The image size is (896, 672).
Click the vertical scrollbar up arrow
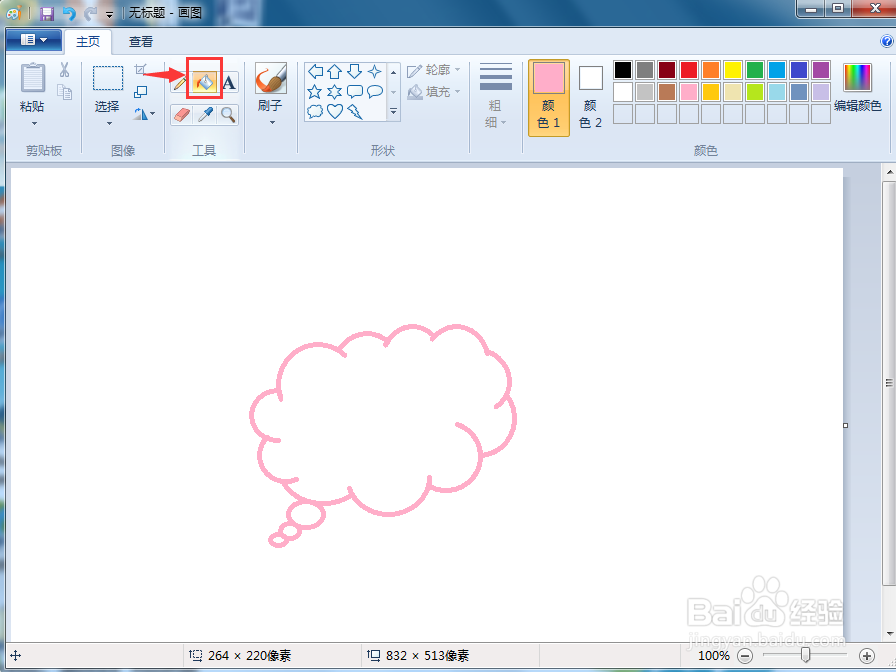889,171
